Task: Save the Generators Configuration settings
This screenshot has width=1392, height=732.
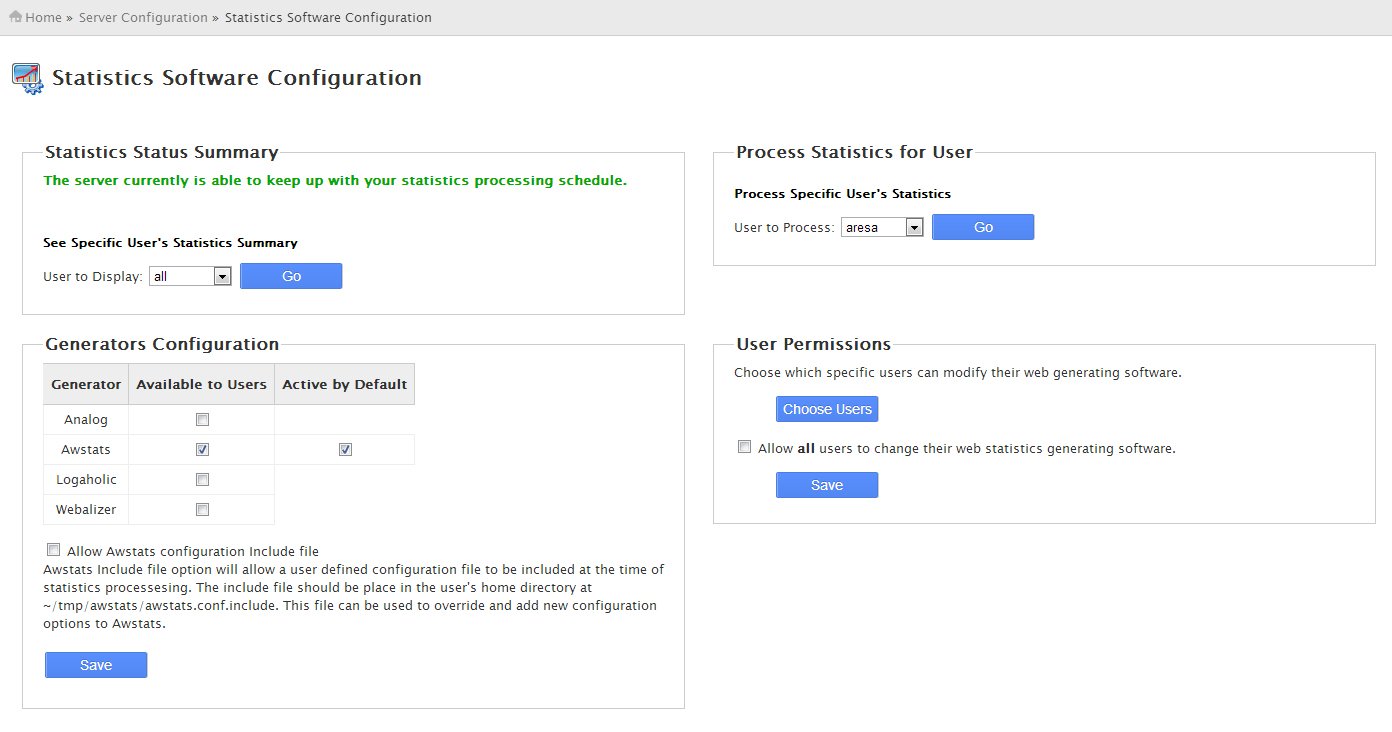Action: click(96, 665)
